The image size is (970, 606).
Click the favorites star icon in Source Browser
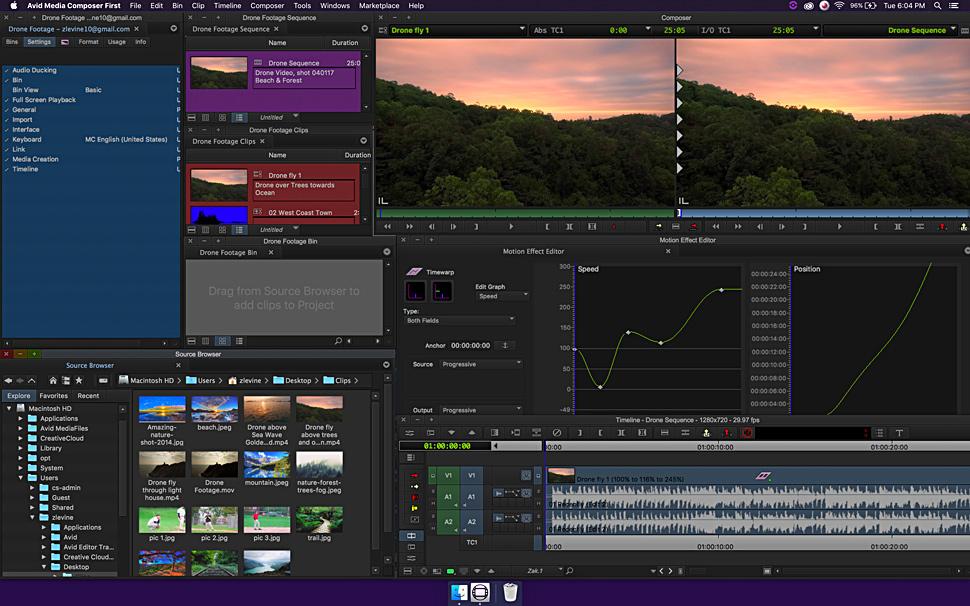click(79, 380)
